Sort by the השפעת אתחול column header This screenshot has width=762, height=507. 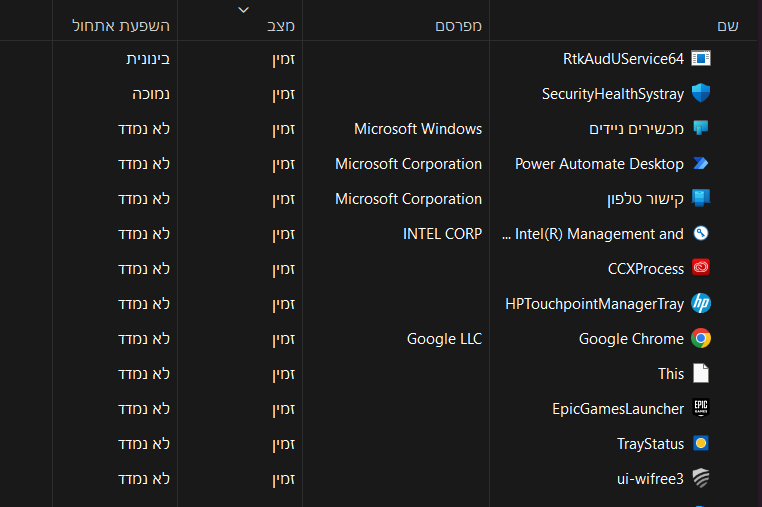coord(121,25)
